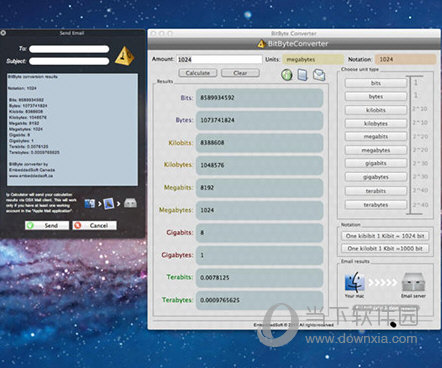Click the Send button
Screen dimensions: 442x368
click(47, 226)
